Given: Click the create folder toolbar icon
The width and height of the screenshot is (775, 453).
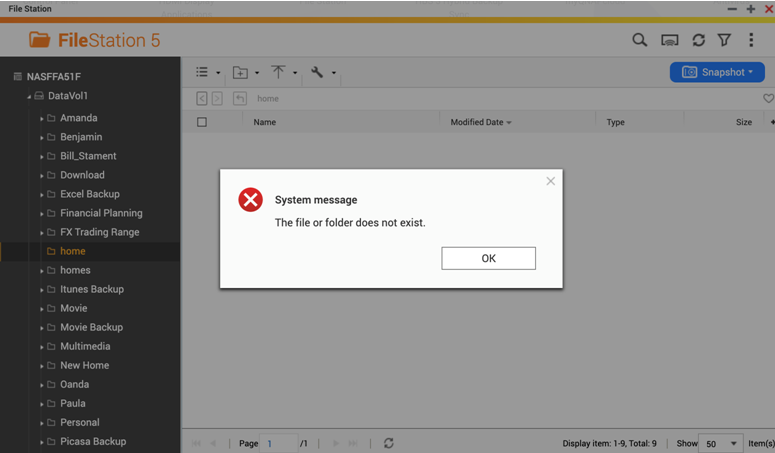Looking at the screenshot, I should point(240,72).
